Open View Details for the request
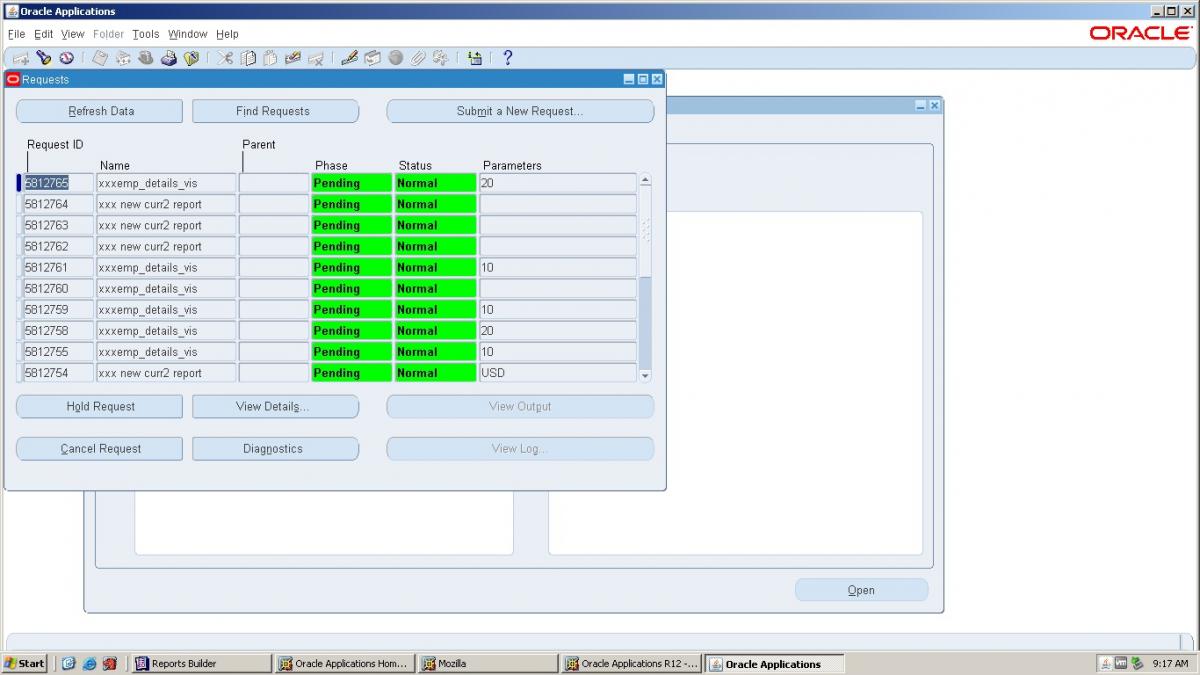 pos(275,407)
